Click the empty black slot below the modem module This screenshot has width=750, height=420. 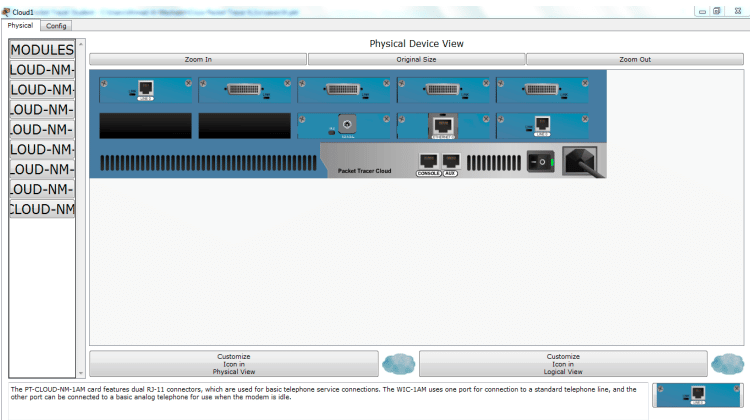145,126
